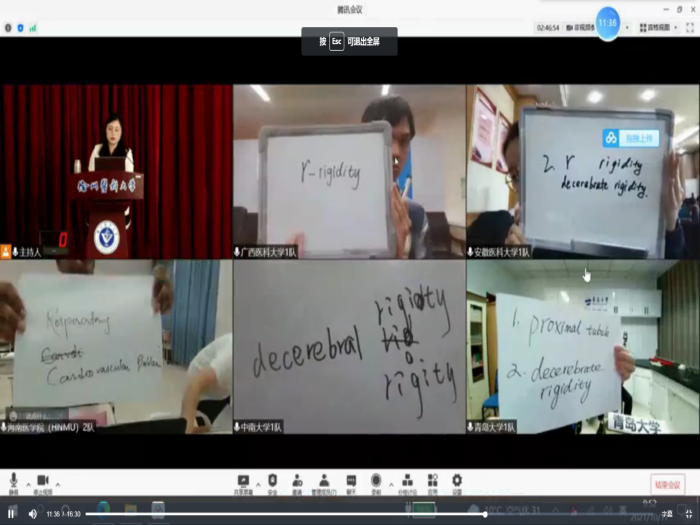Click the 11:36 floating timer bubble
The width and height of the screenshot is (700, 525).
[608, 23]
